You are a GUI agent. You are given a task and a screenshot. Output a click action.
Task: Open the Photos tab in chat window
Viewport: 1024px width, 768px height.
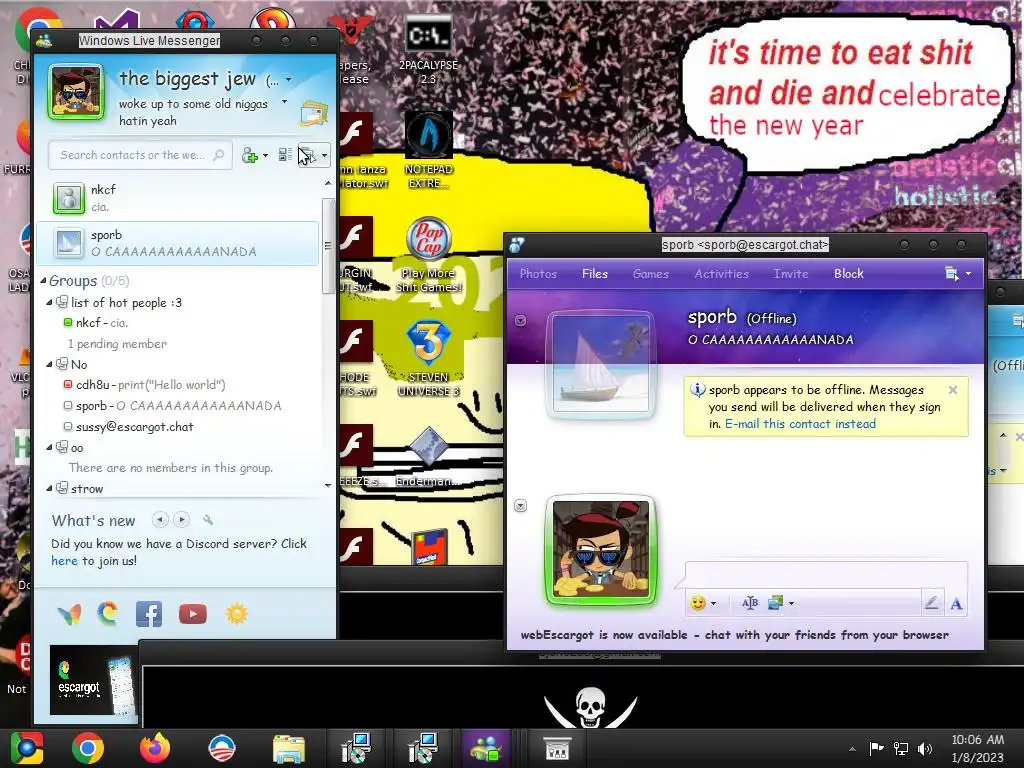pos(538,274)
